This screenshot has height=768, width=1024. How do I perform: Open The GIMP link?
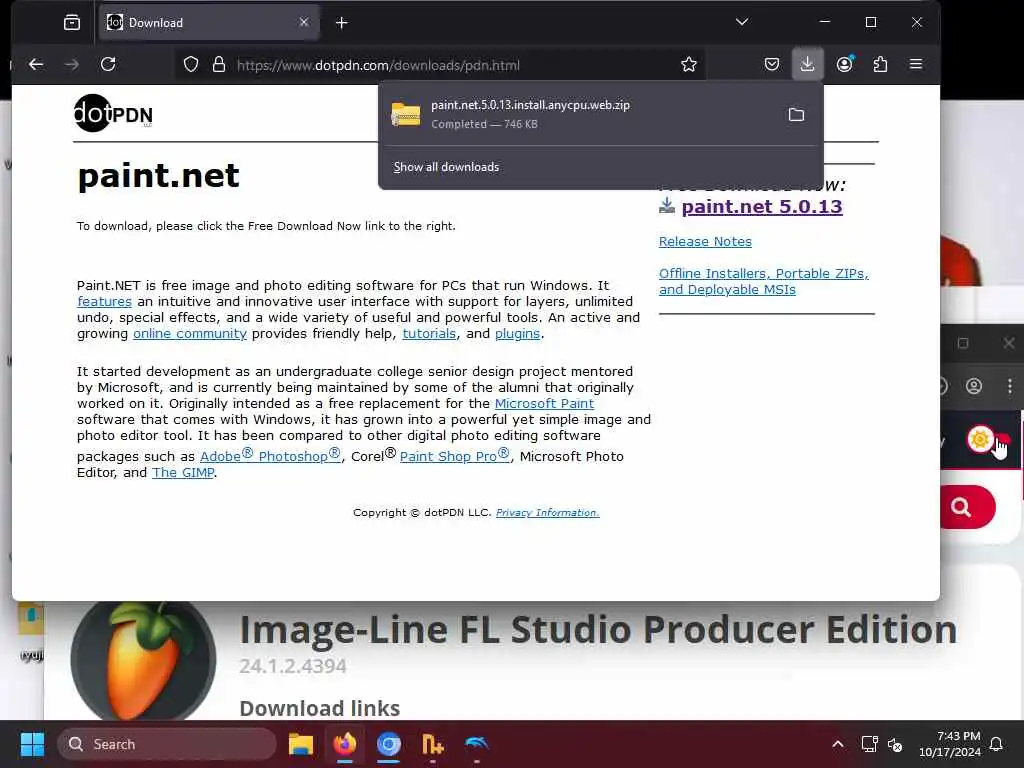click(x=183, y=473)
